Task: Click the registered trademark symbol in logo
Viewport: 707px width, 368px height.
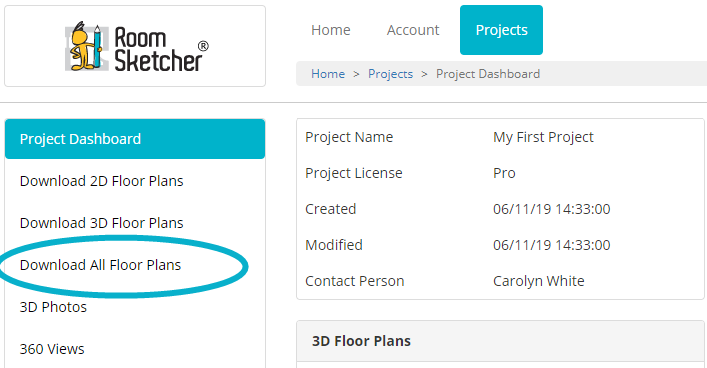Action: [x=203, y=46]
